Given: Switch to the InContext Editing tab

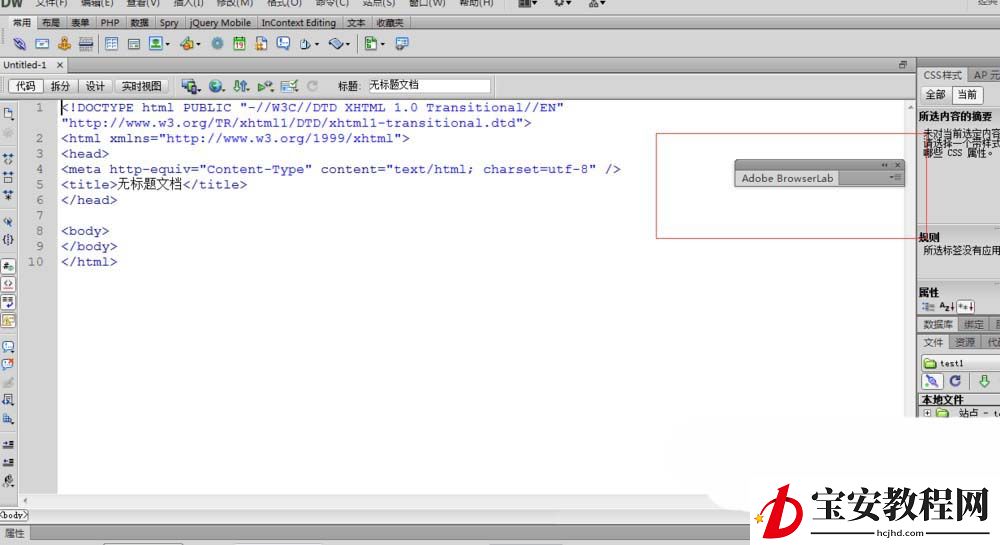Looking at the screenshot, I should tap(298, 23).
